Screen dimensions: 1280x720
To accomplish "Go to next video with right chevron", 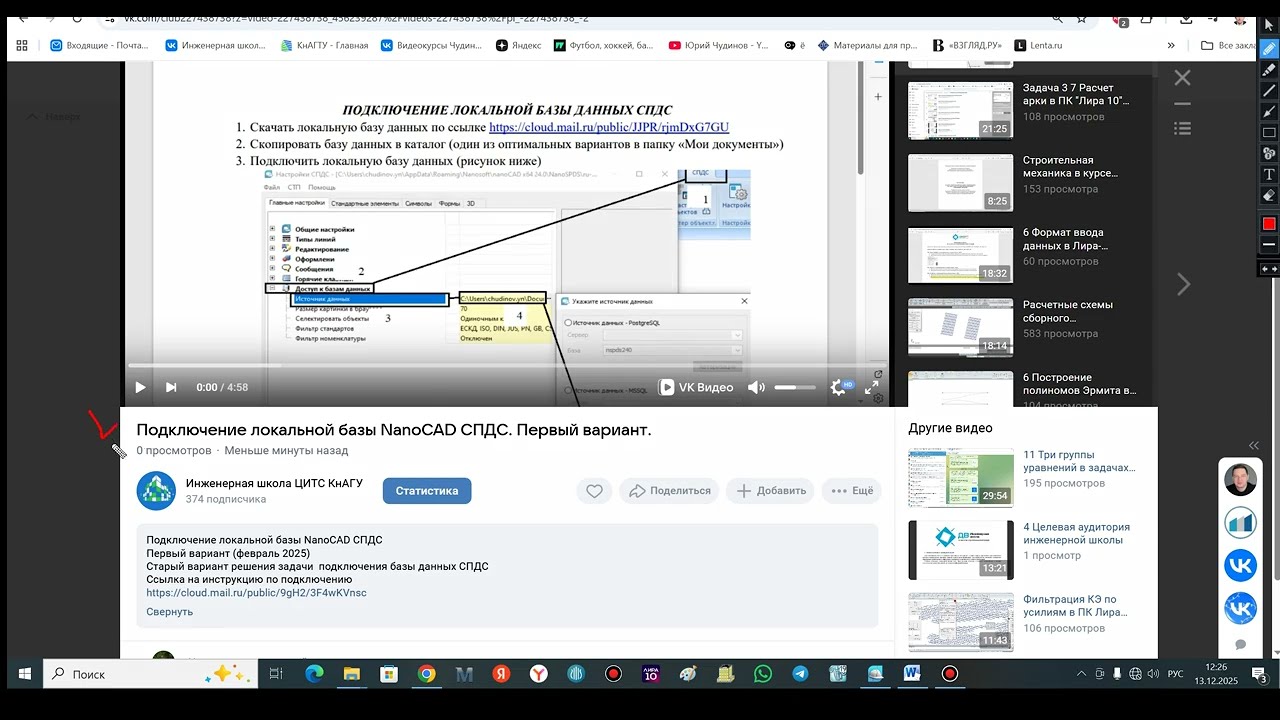I will pos(1184,284).
